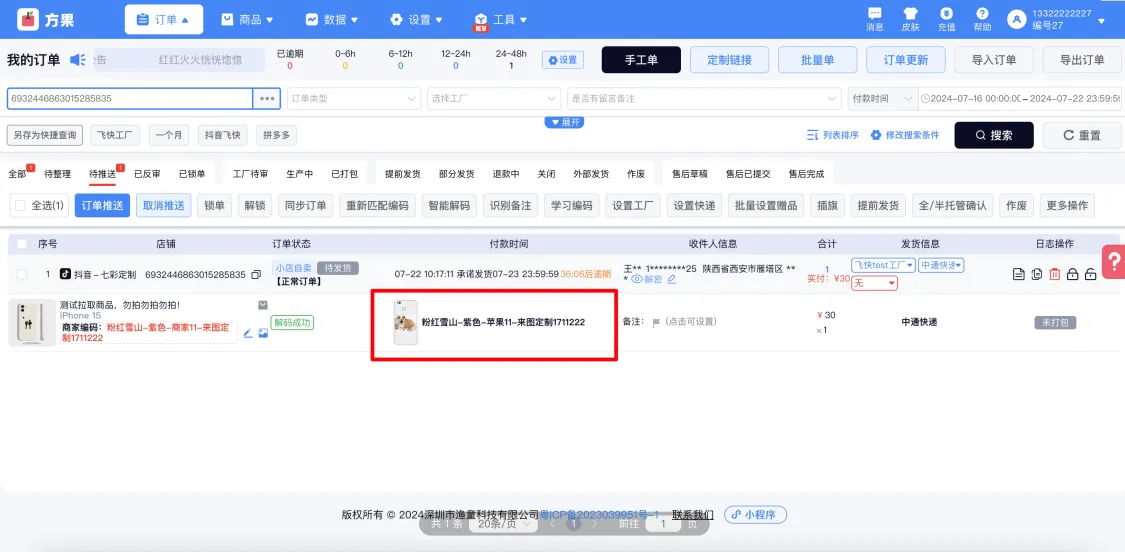Open the 订单 top menu

[x=164, y=19]
